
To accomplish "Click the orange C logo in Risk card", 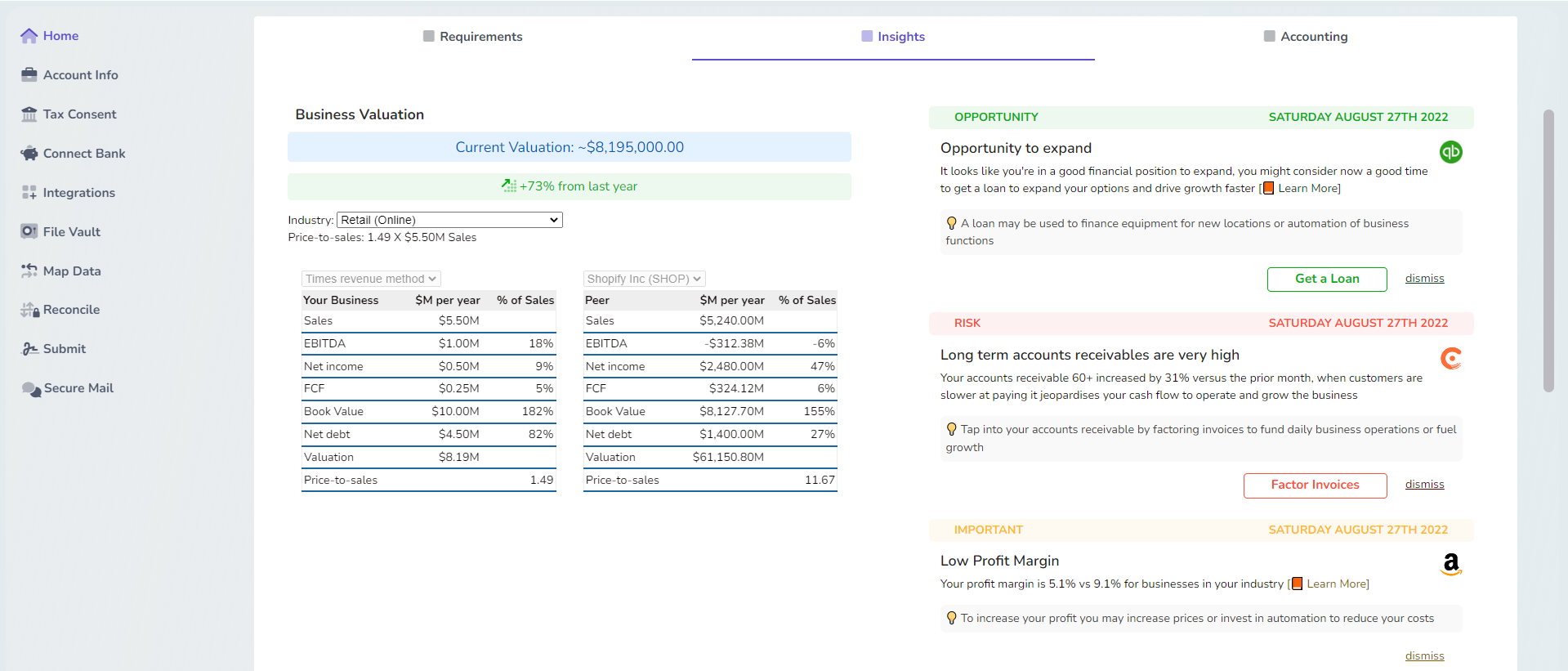I will tap(1451, 358).
